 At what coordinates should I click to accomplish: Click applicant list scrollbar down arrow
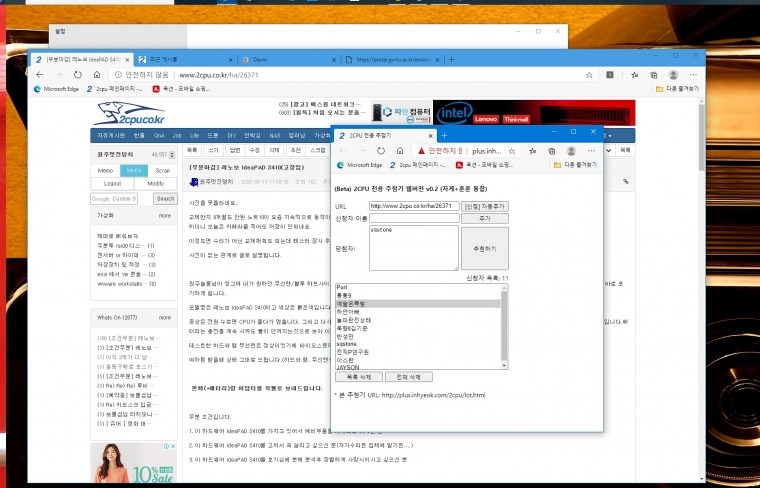(x=504, y=365)
